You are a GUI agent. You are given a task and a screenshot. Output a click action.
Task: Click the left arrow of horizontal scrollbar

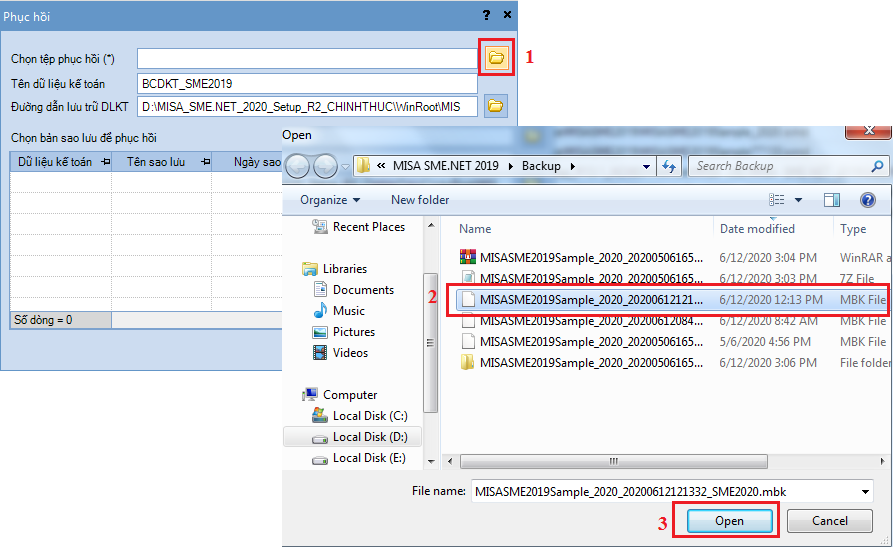point(450,461)
